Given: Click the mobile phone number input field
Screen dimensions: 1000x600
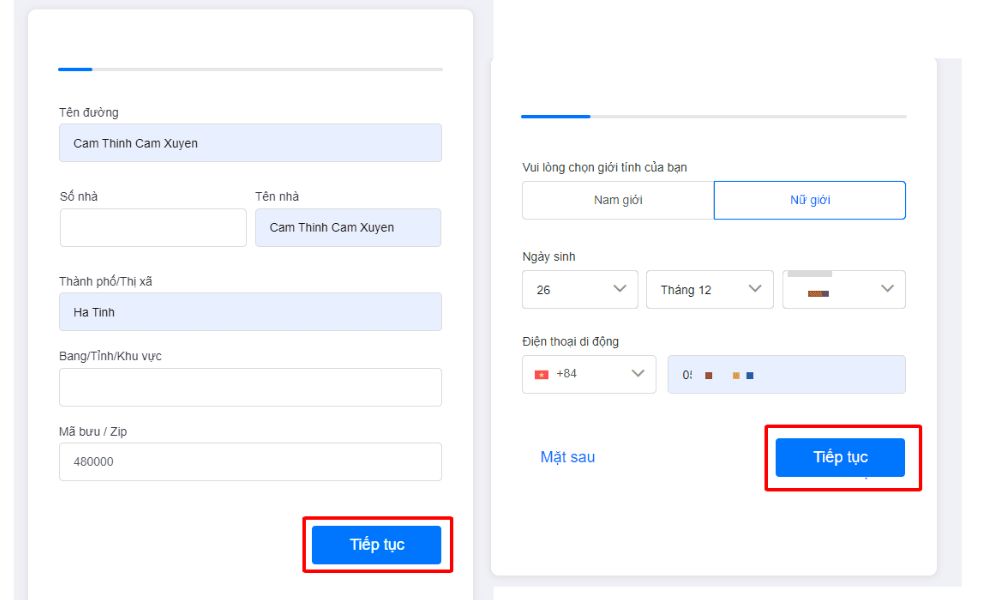Looking at the screenshot, I should pos(786,375).
